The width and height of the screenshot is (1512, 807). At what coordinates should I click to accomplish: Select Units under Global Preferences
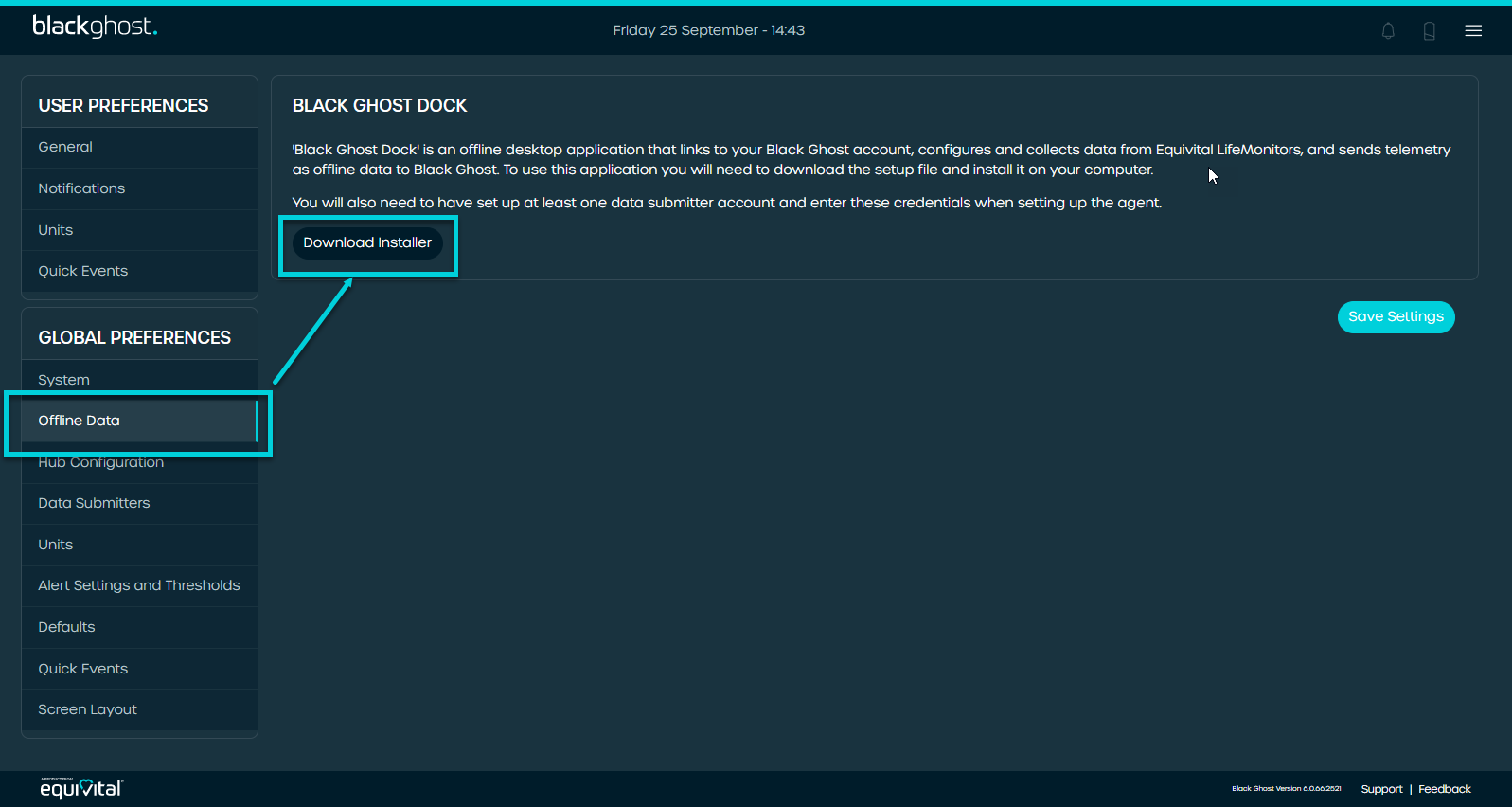point(139,545)
